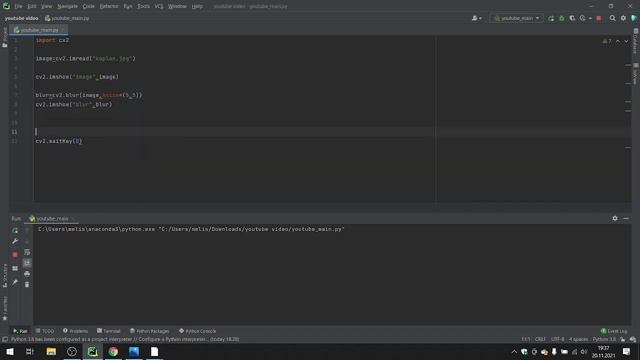Open the File menu
The image size is (640, 360).
point(18,7)
